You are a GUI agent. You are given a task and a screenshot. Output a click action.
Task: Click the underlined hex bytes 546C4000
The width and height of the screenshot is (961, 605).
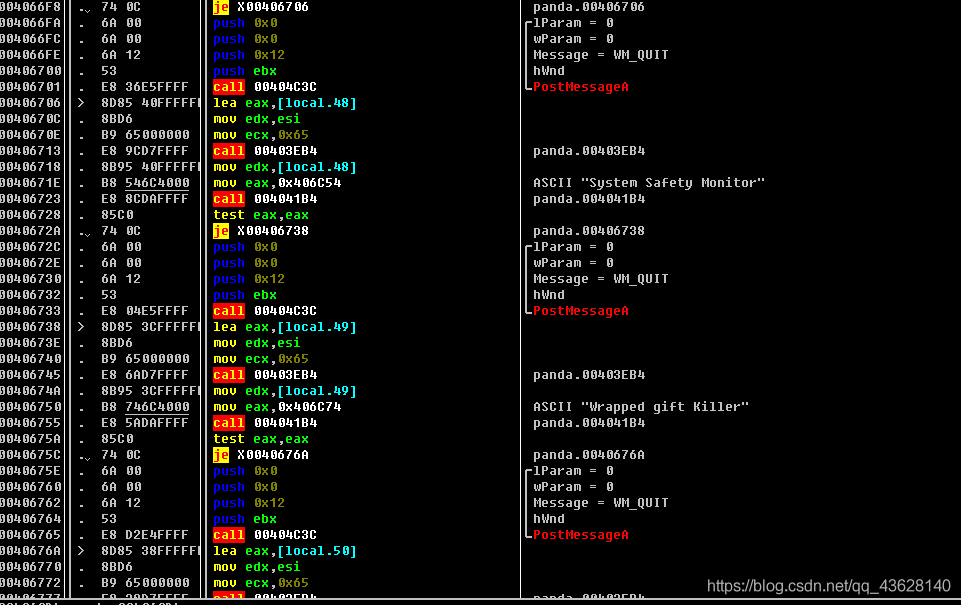click(157, 183)
